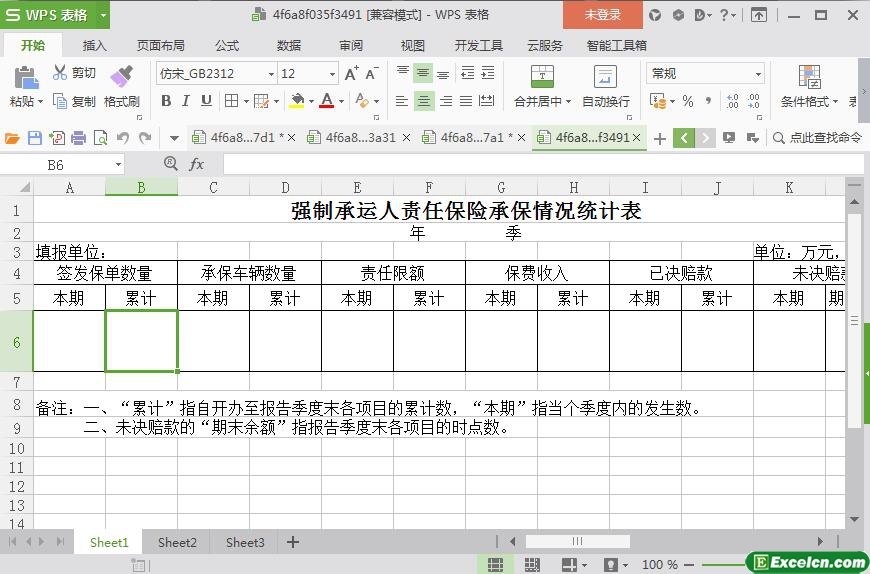Click the red font color swatch
This screenshot has width=870, height=574.
(x=327, y=100)
